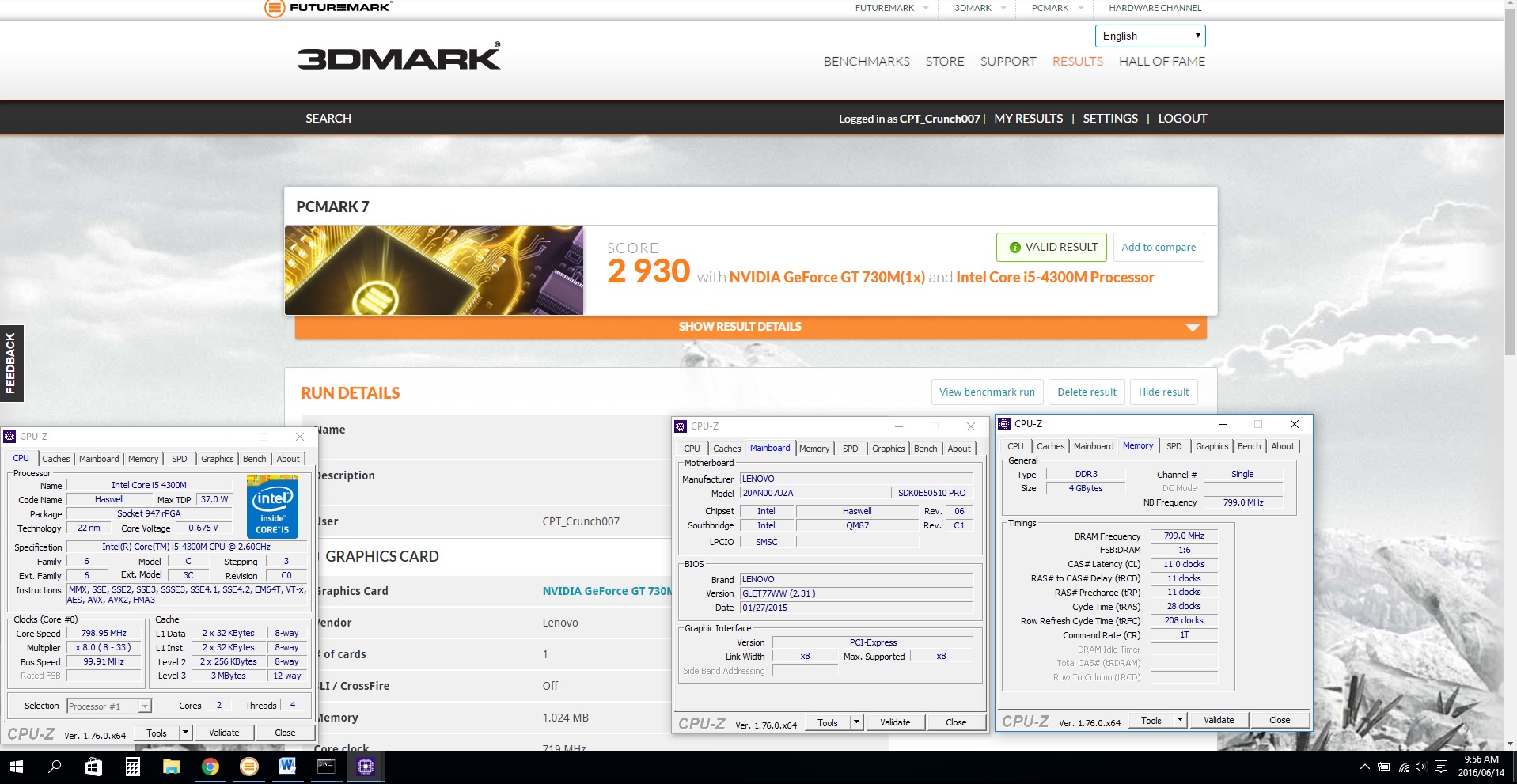Image resolution: width=1517 pixels, height=784 pixels.
Task: Click Add to compare button
Action: [x=1159, y=247]
